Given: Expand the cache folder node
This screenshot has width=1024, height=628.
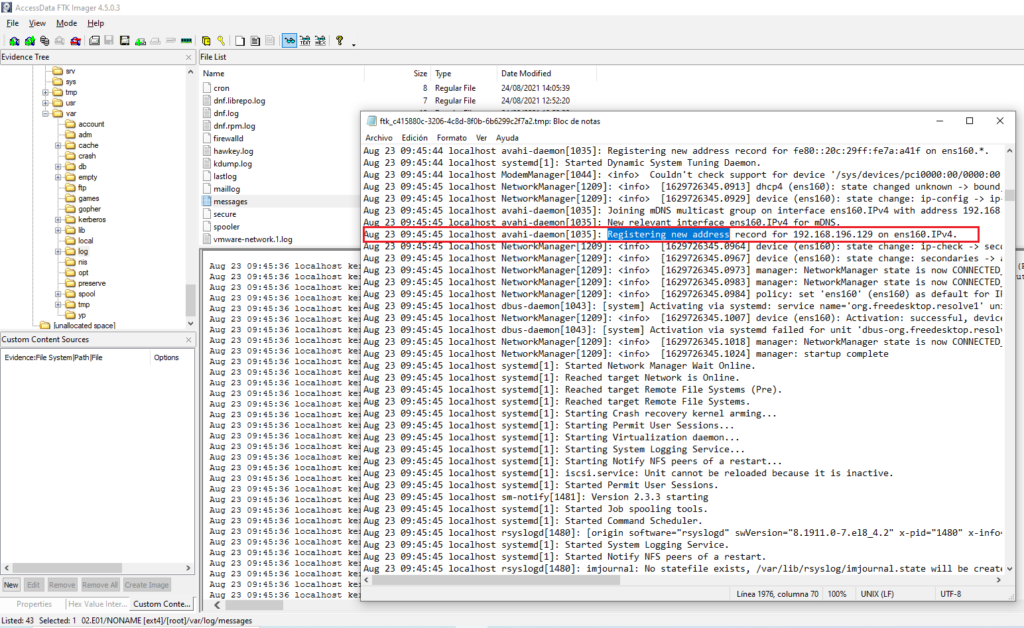Looking at the screenshot, I should click(x=58, y=145).
